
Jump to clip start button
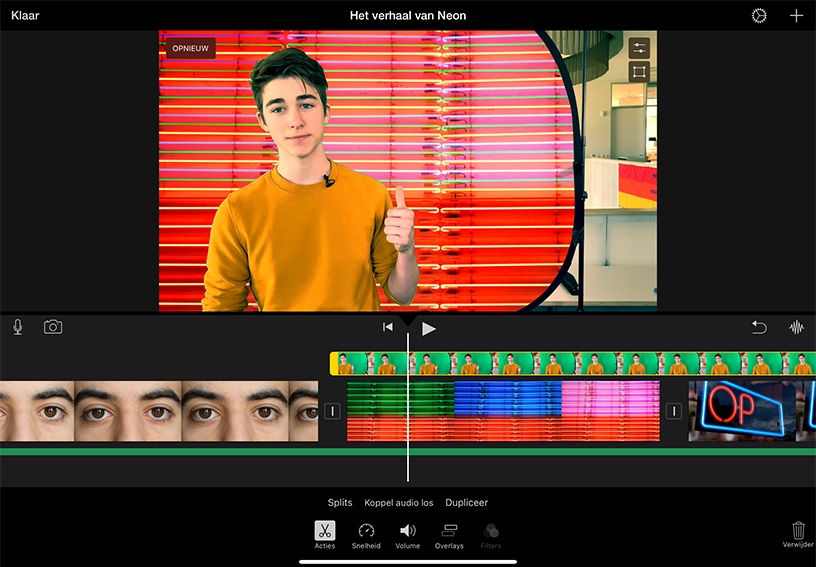tap(388, 327)
